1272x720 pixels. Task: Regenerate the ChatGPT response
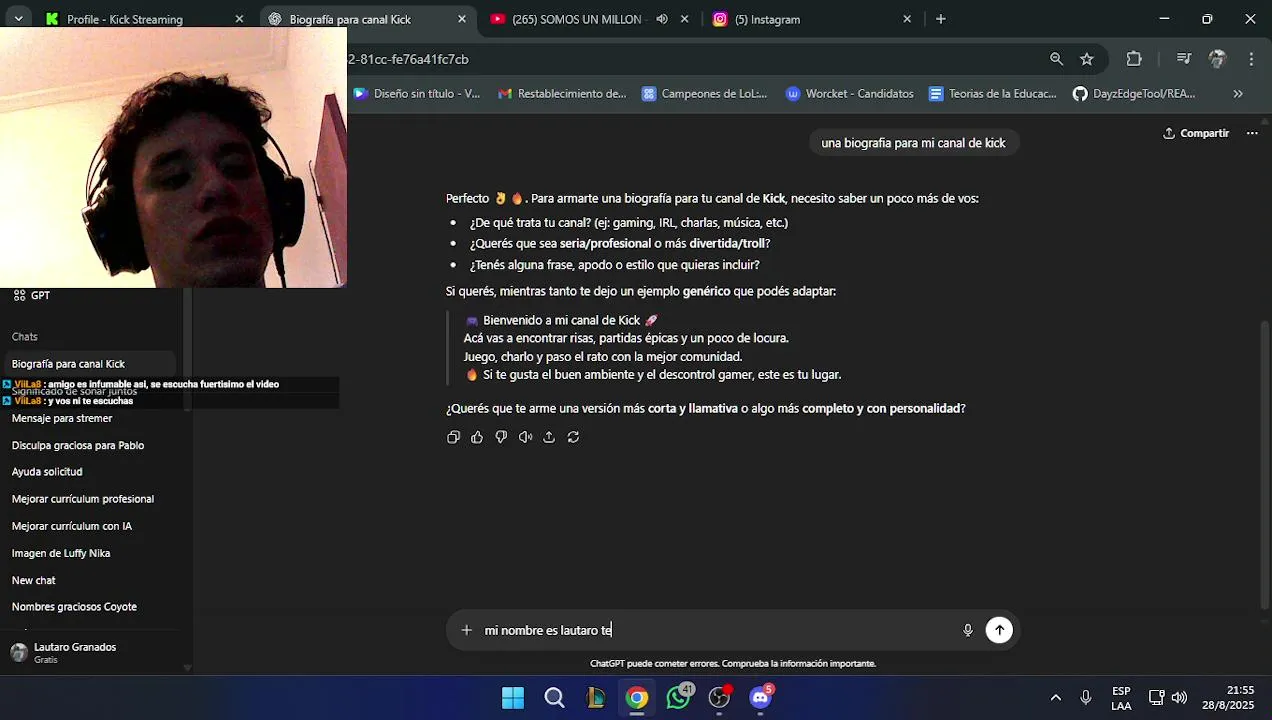573,437
